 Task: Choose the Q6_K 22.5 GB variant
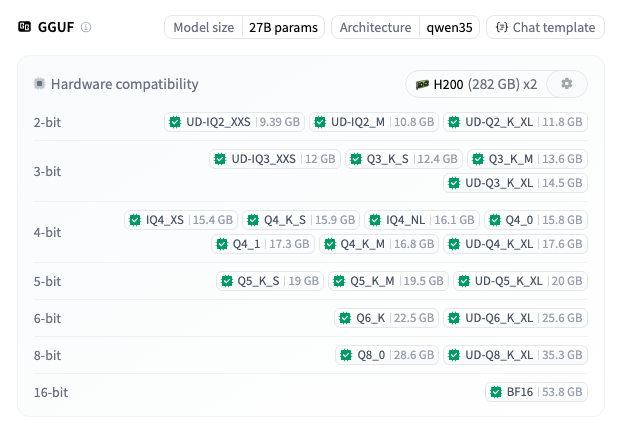coord(386,318)
